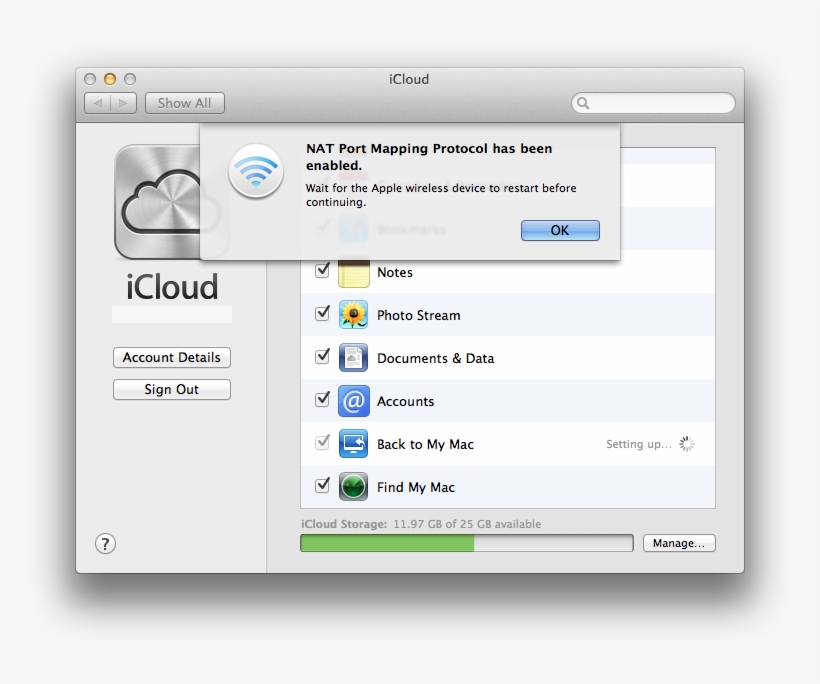
Task: Click the iCloud window title
Action: click(409, 79)
